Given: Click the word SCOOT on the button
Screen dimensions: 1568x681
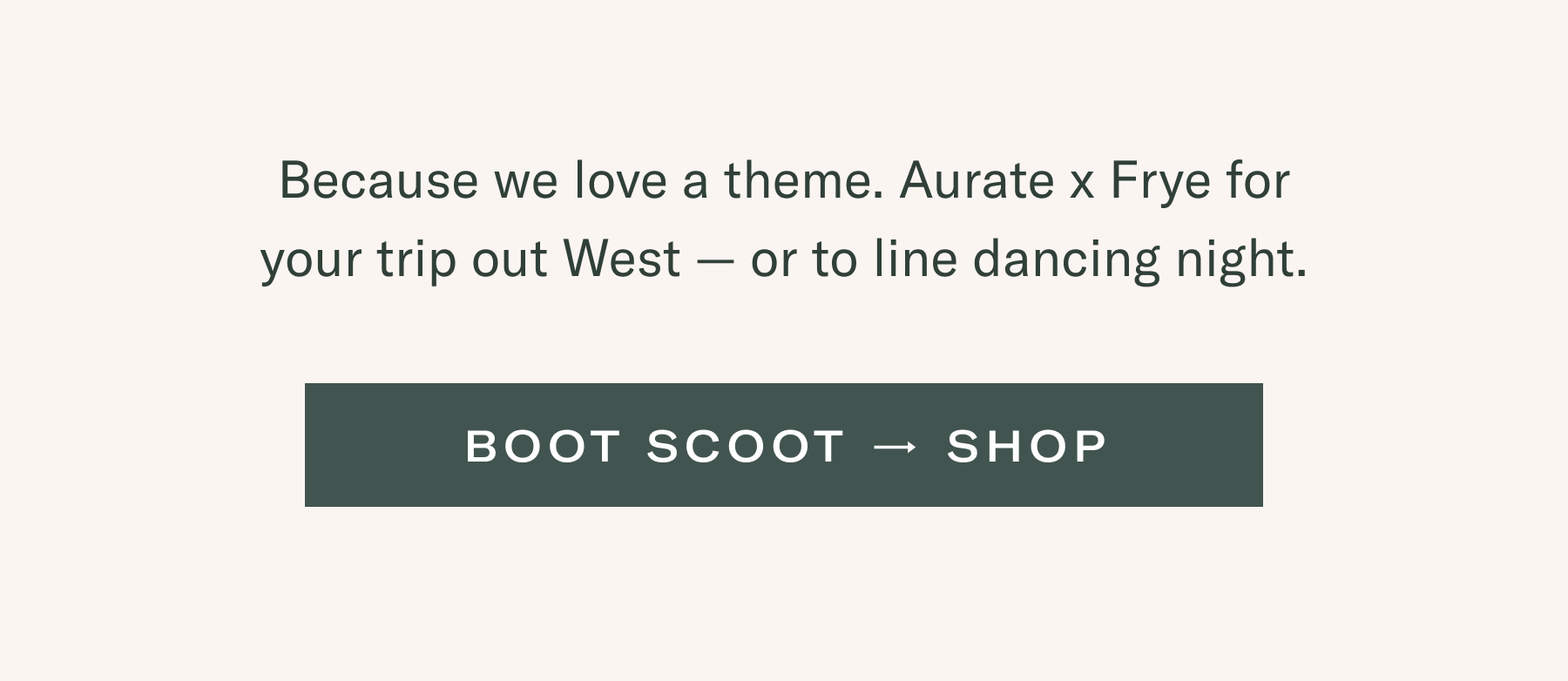Looking at the screenshot, I should 746,446.
